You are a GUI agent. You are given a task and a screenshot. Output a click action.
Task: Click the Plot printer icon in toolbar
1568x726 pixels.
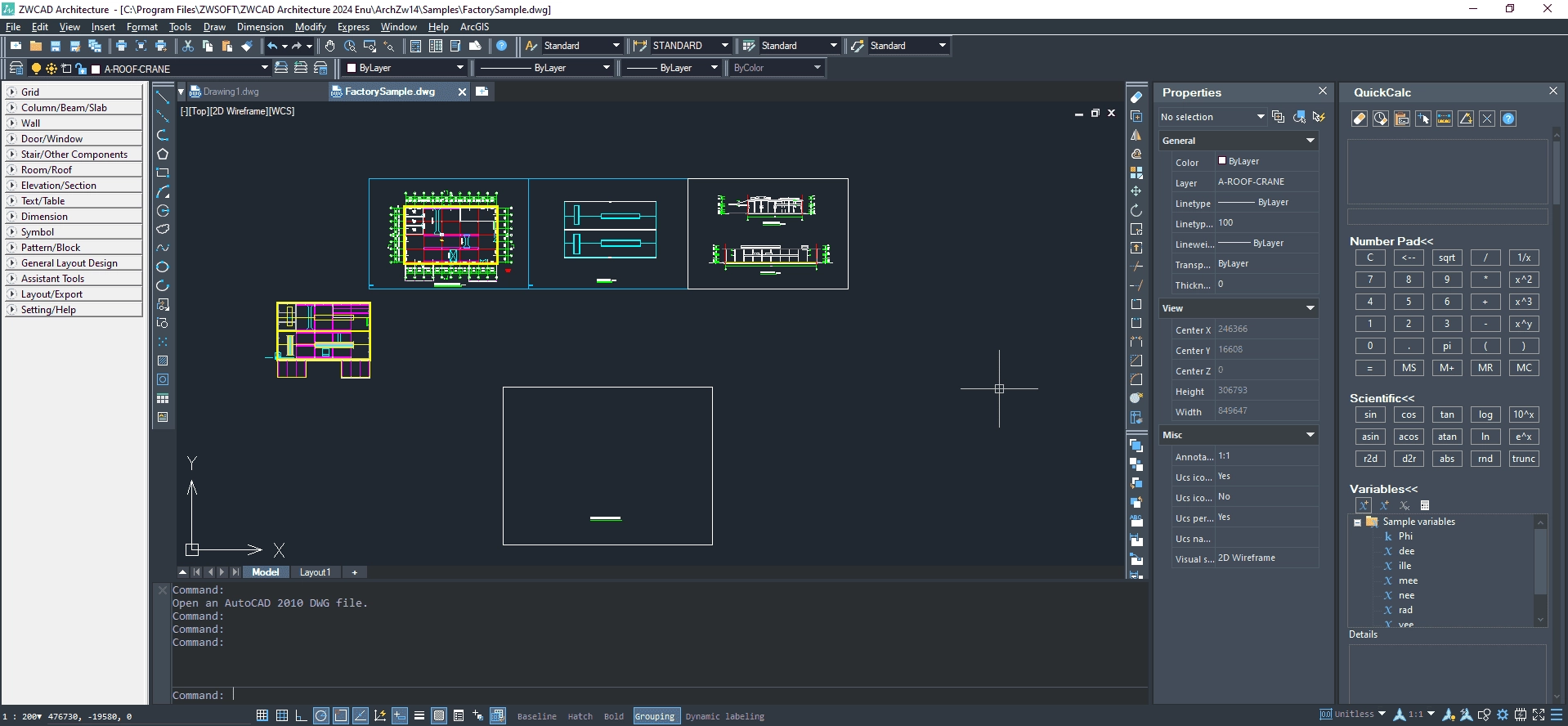coord(121,46)
